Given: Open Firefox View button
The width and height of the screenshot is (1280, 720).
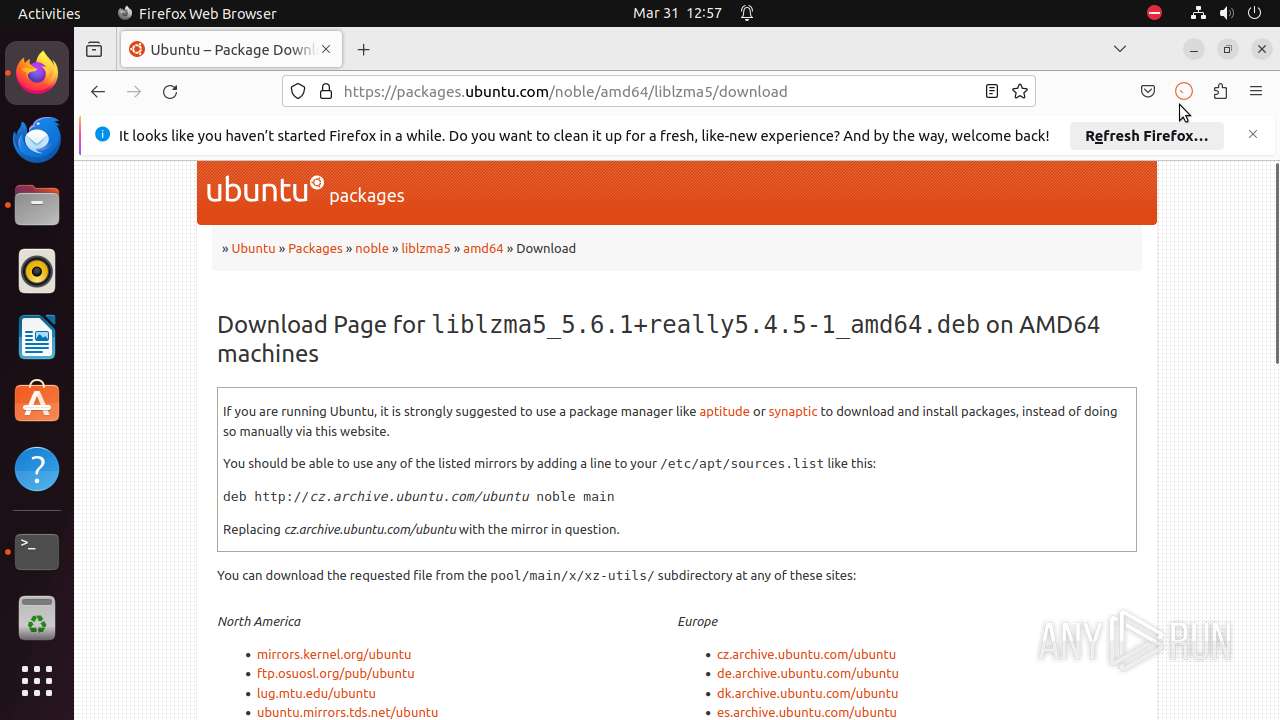Looking at the screenshot, I should 94,49.
